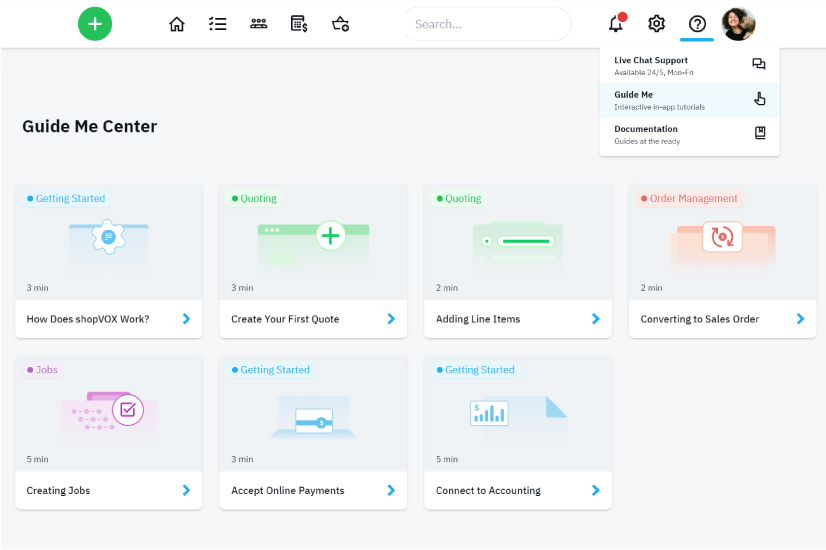Start the Create Your First Quote guide

pos(313,319)
